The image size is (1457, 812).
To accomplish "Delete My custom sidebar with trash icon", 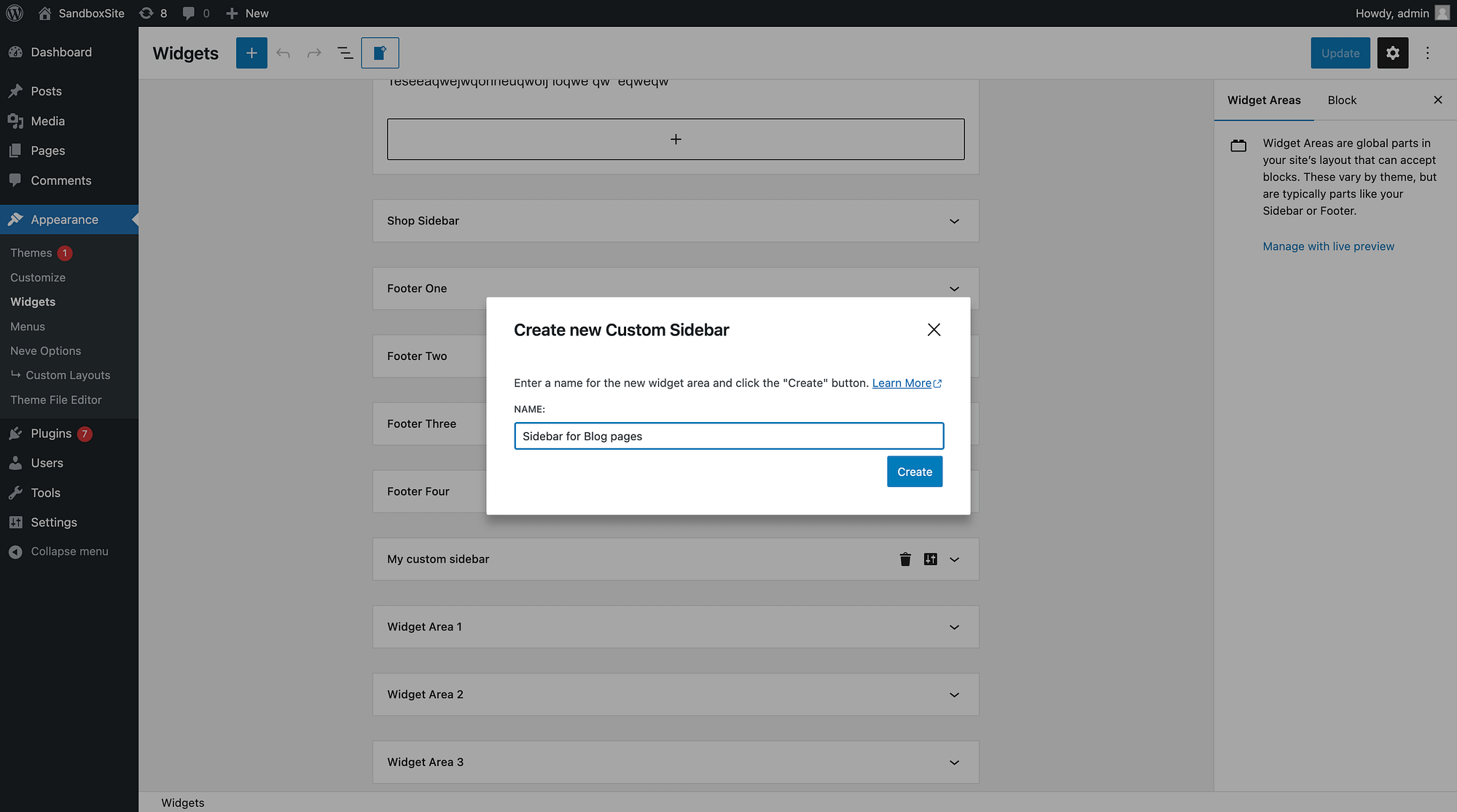I will pyautogui.click(x=905, y=559).
